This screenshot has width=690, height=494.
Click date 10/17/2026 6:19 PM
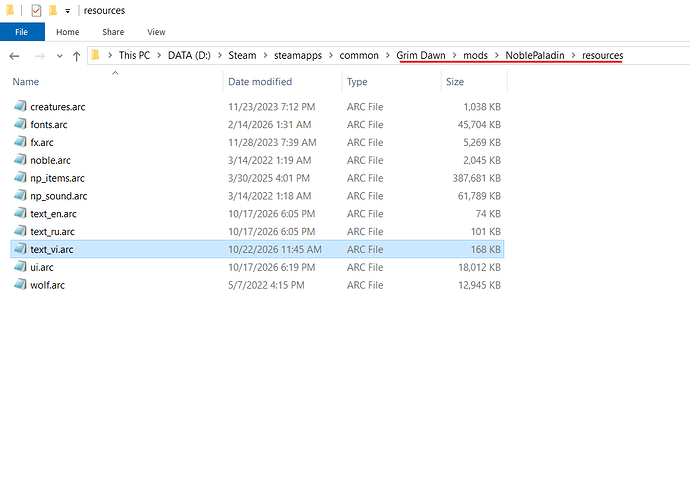click(272, 267)
